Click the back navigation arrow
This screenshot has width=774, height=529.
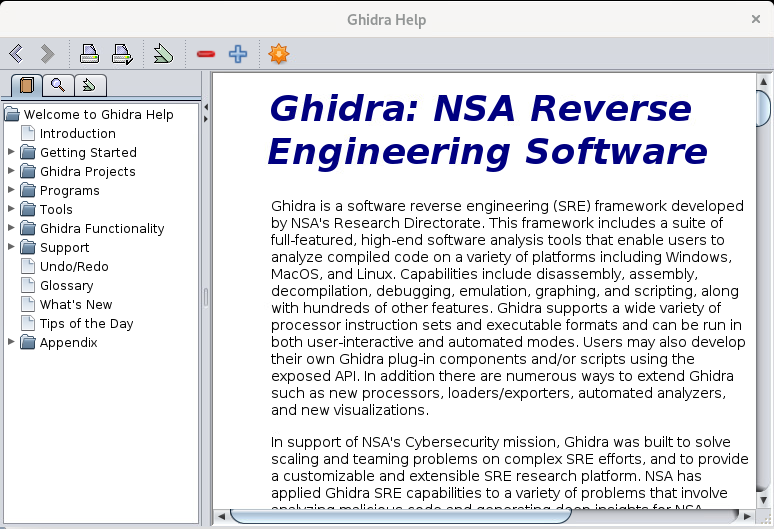[x=16, y=54]
